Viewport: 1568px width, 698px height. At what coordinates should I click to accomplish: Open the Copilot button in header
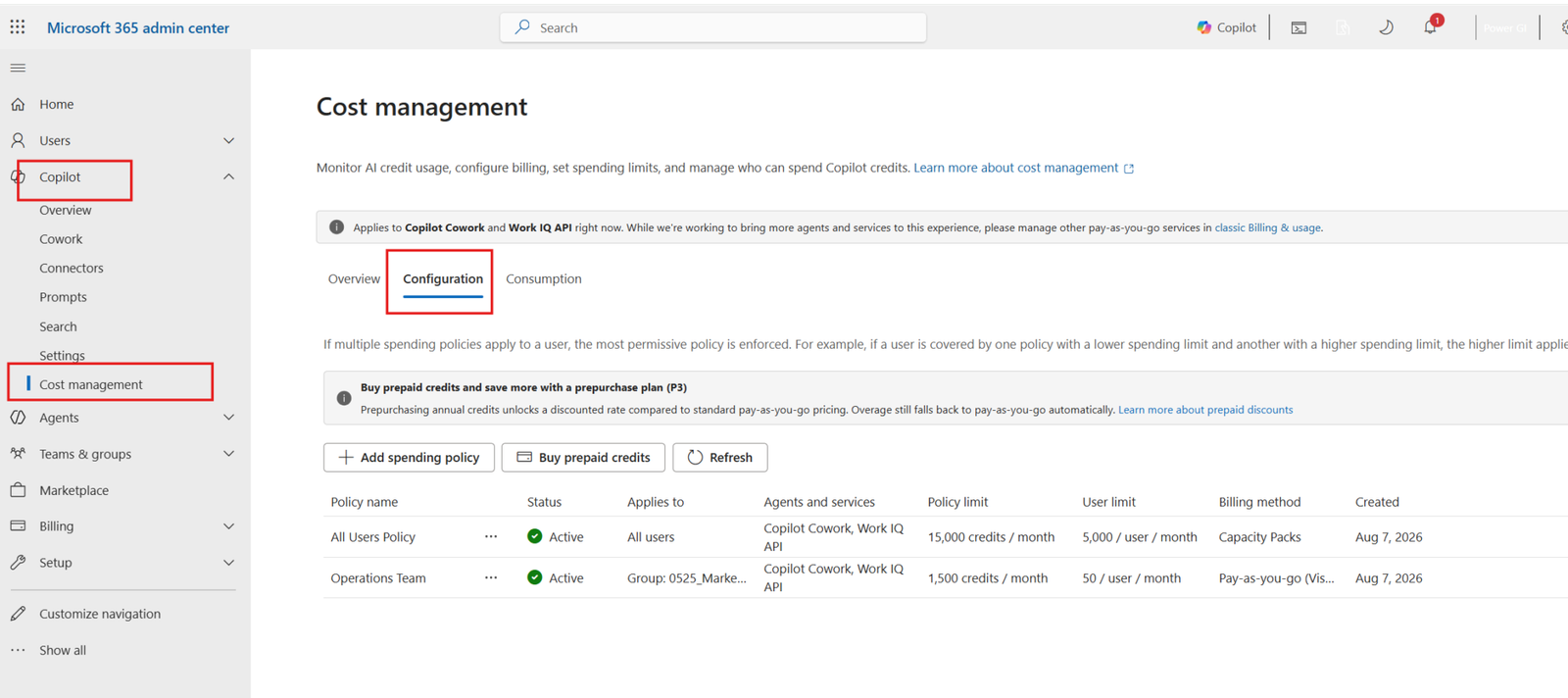point(1226,27)
